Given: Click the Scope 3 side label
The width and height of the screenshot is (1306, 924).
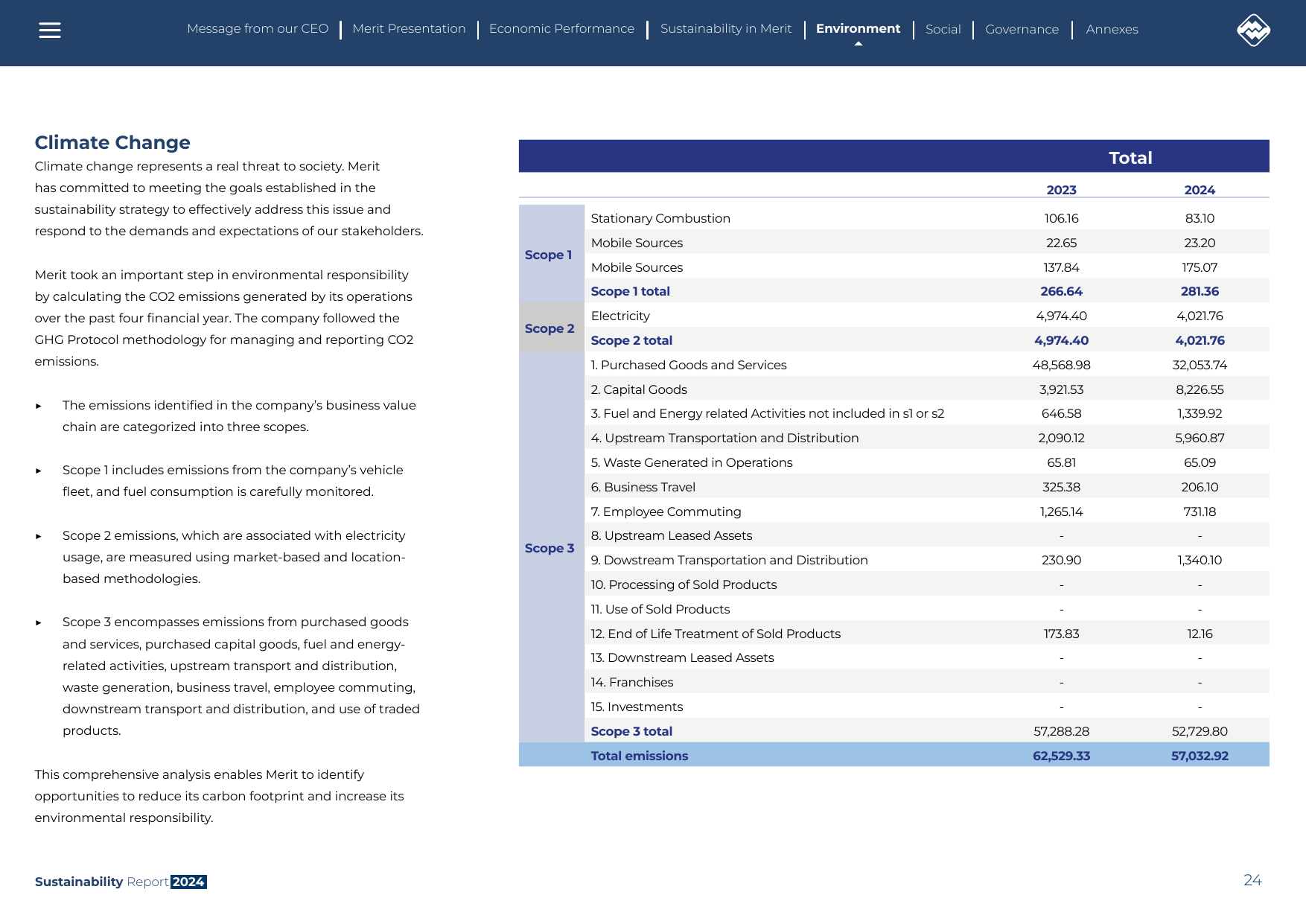Looking at the screenshot, I should (x=550, y=548).
